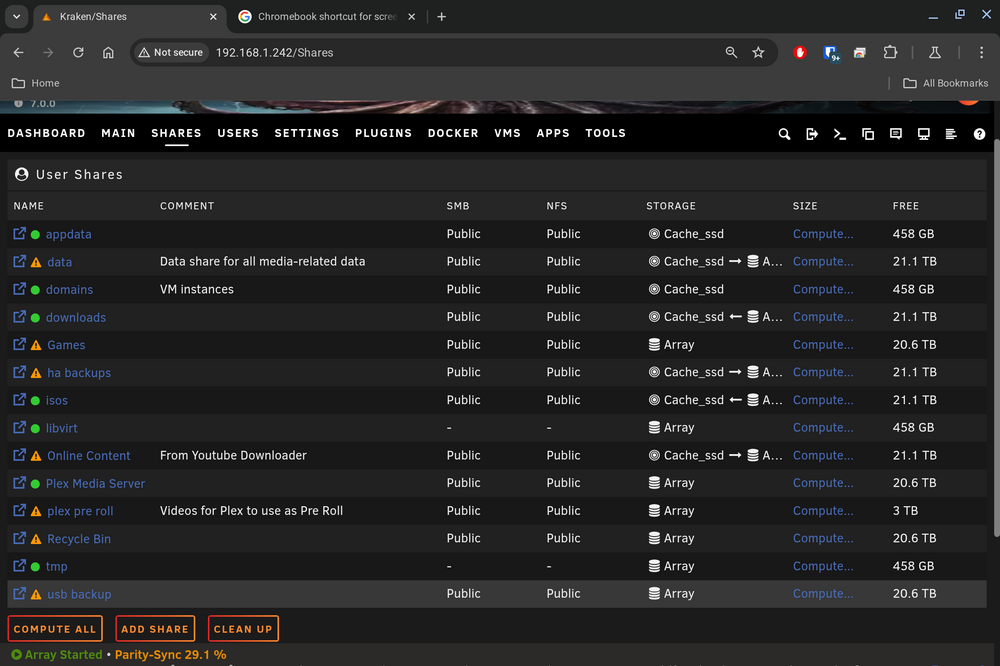Browse the ha backups share via its open icon

(x=20, y=372)
